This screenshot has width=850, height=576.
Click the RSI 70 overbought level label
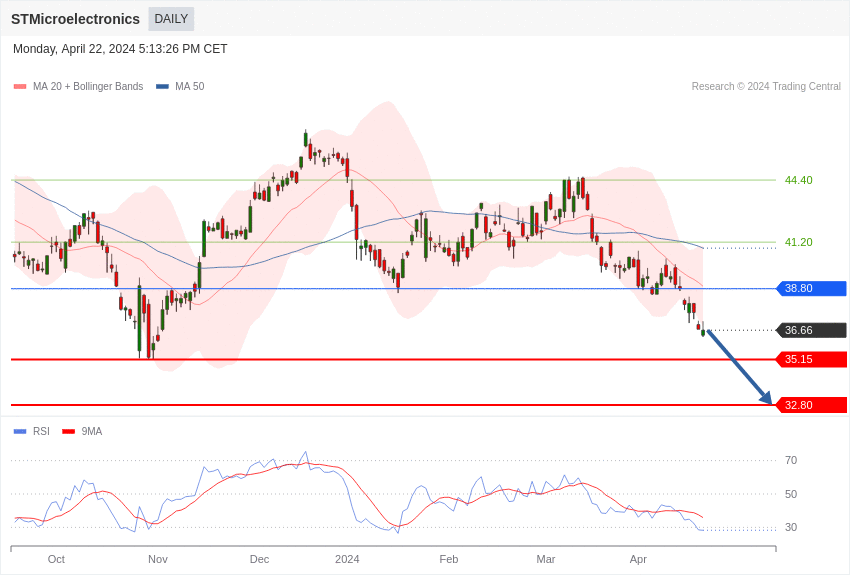coord(791,461)
